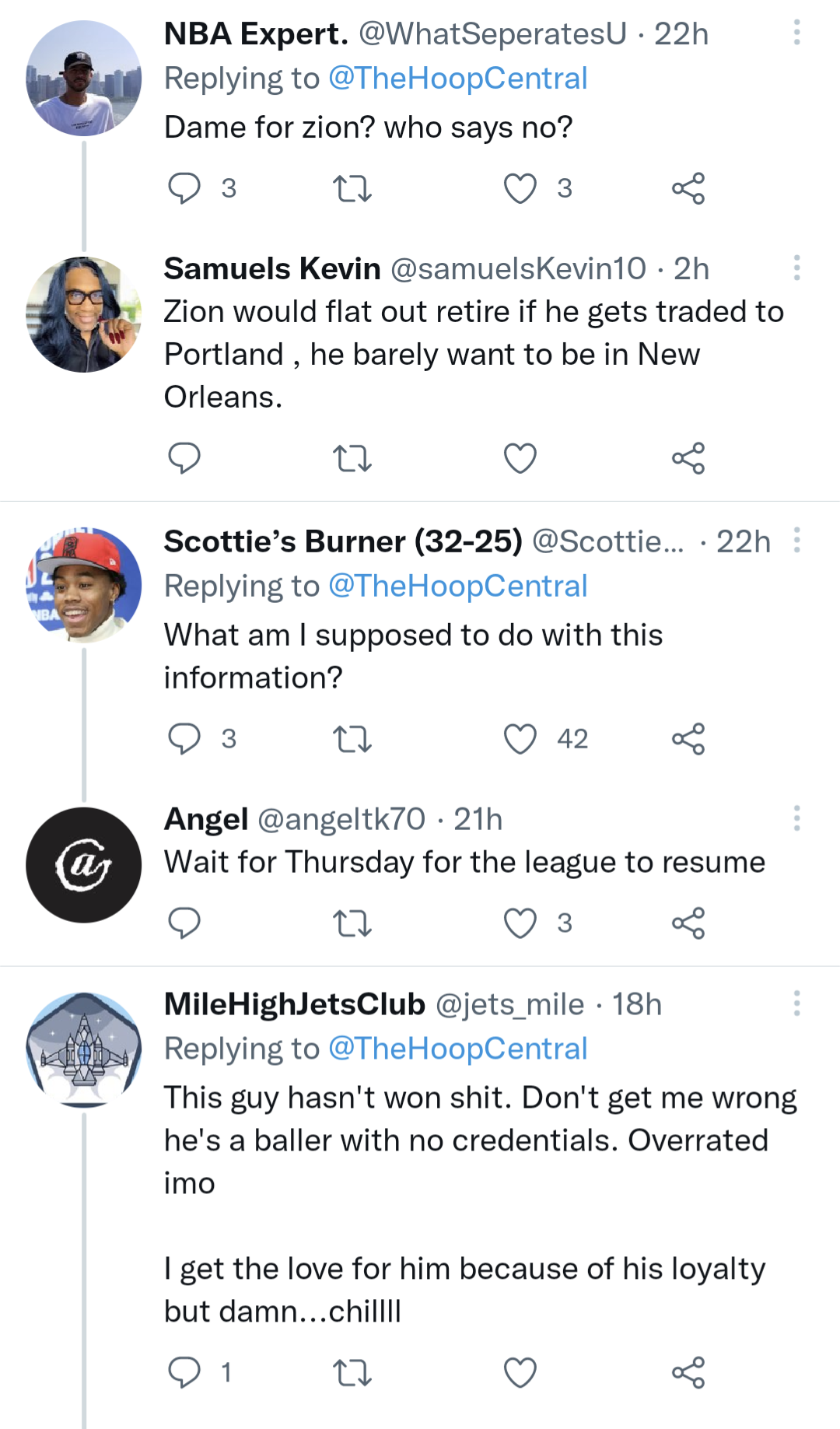Reply to Scottie's Burner tweet

[184, 739]
